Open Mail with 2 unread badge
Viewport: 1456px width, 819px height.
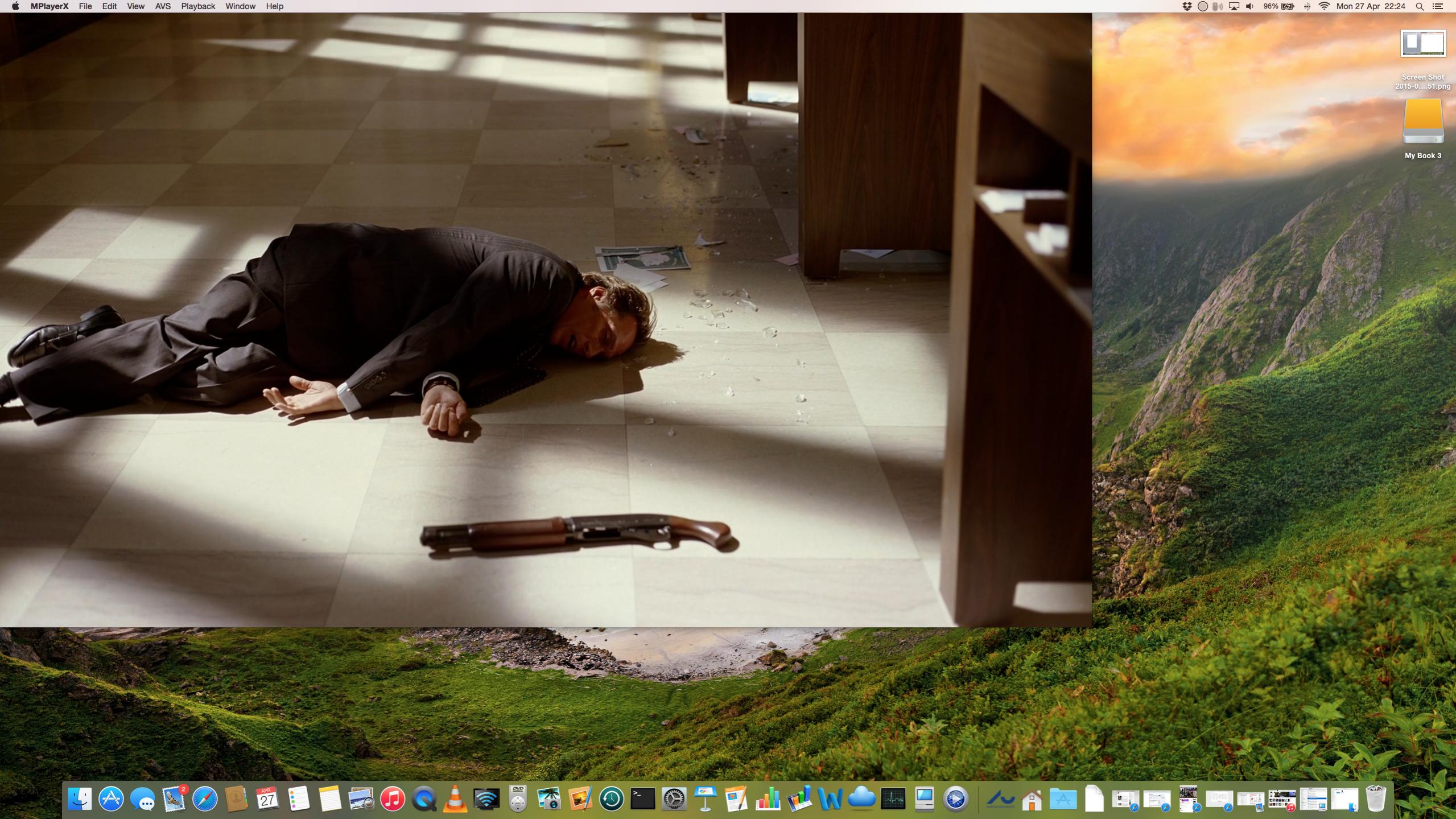point(174,799)
